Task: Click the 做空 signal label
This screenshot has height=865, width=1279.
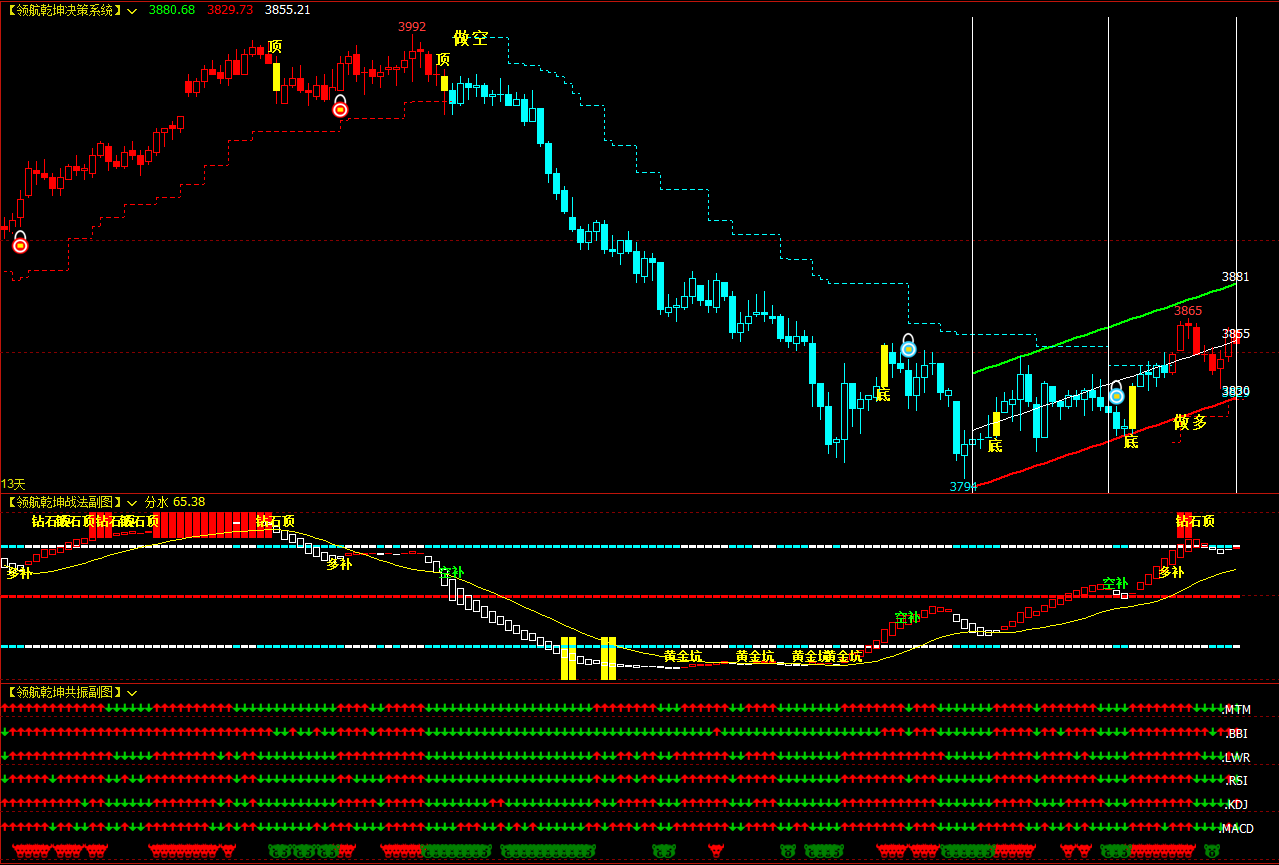Action: (471, 38)
